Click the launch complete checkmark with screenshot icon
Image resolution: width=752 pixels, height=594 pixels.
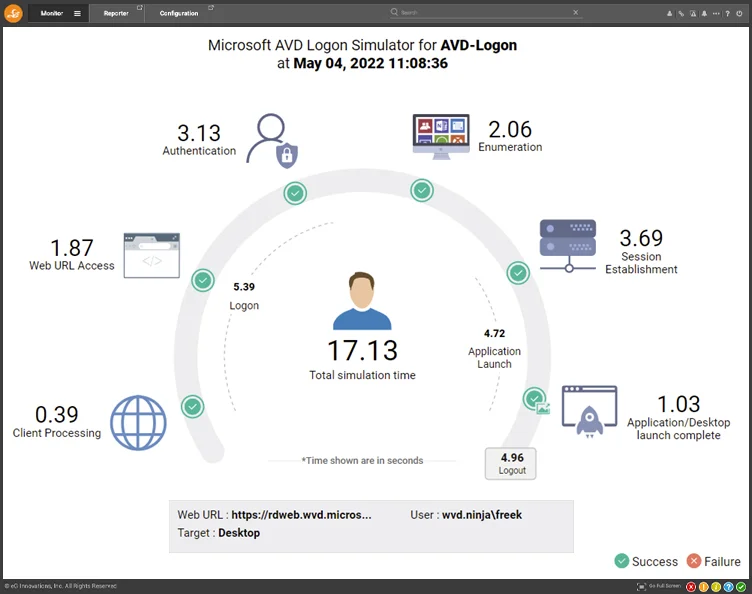(534, 399)
